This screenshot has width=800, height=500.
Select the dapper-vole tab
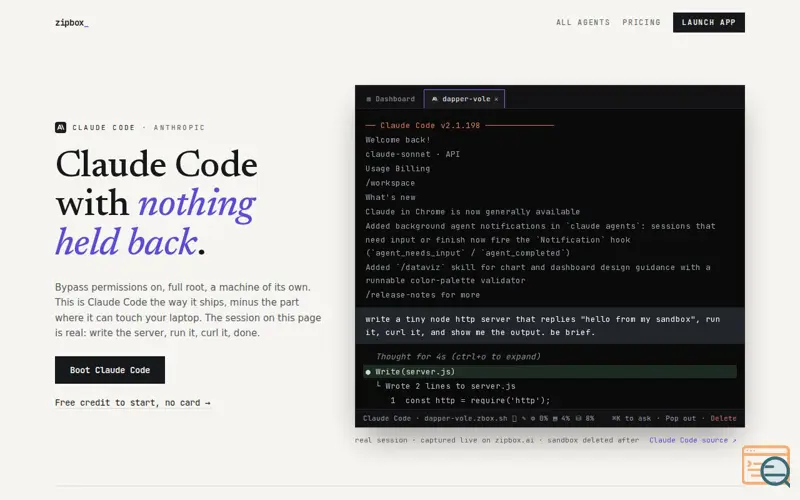(464, 99)
